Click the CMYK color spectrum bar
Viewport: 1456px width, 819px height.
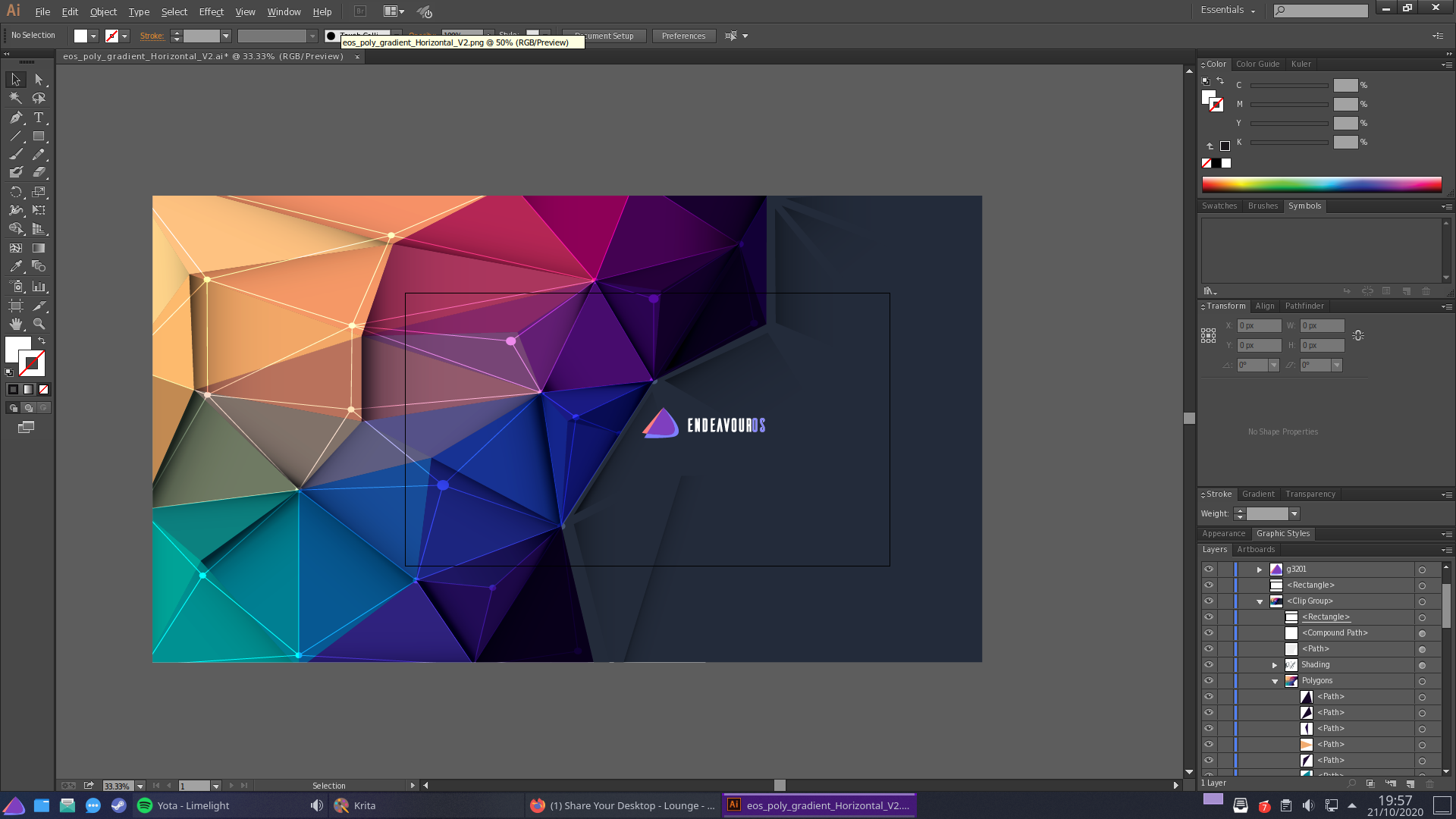1322,184
